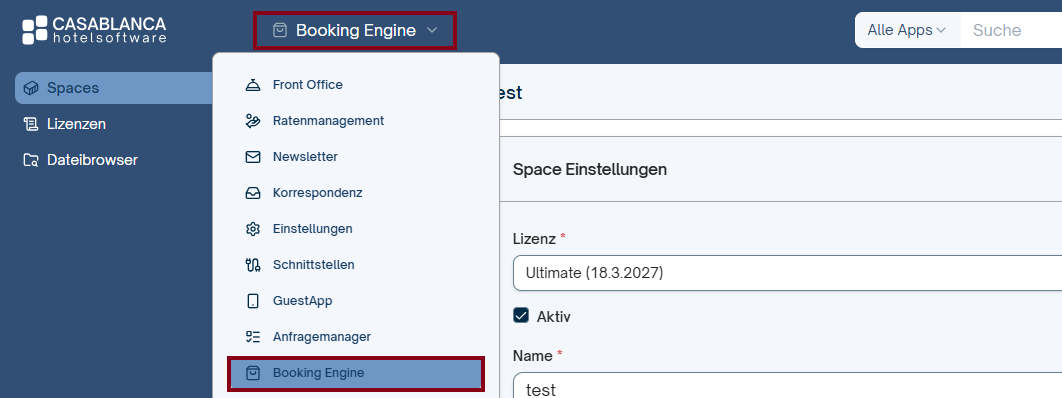This screenshot has width=1062, height=398.
Task: Click the Ratenmanagement hand-coins icon
Action: click(253, 121)
